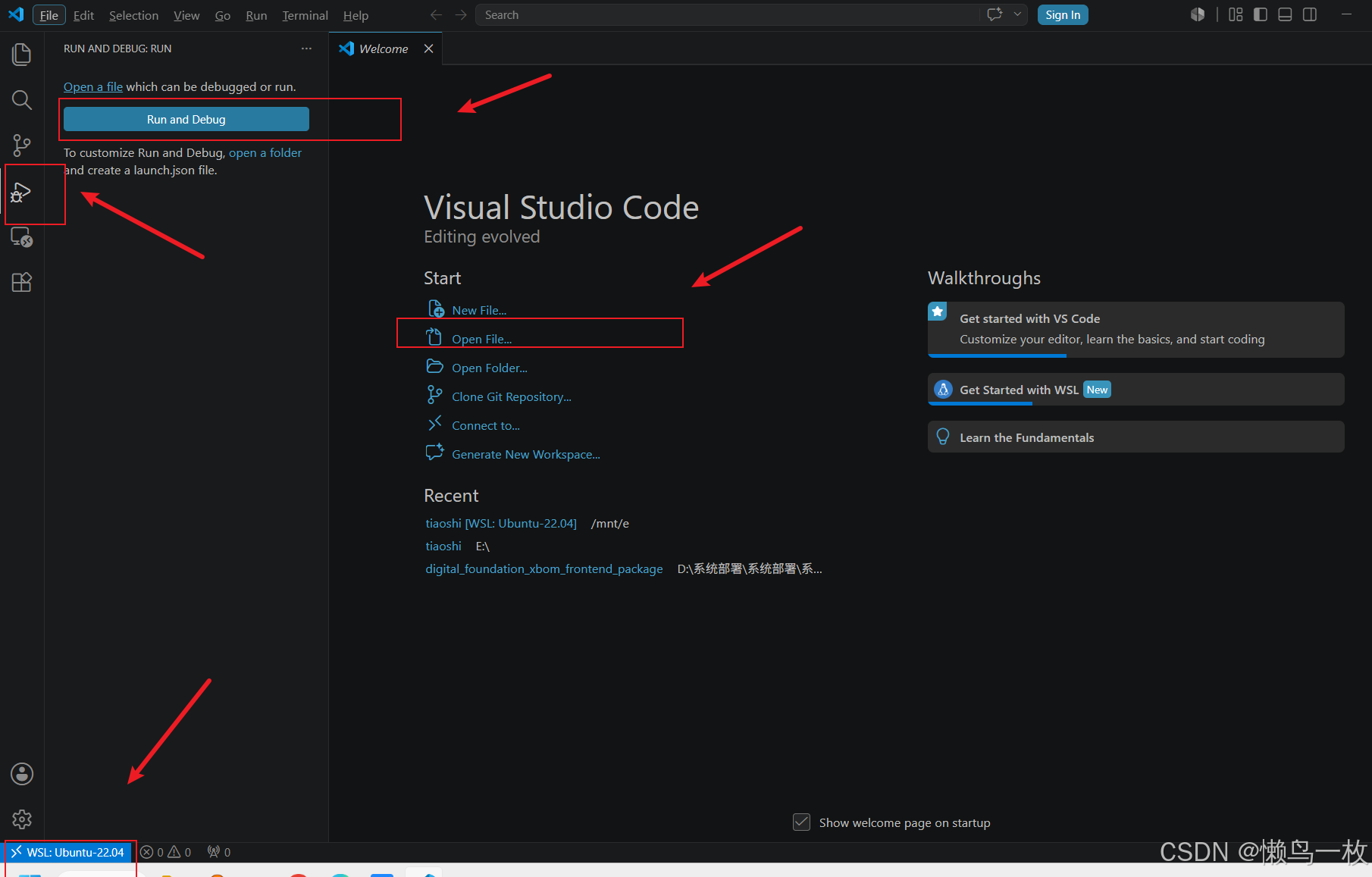Click the /mnt/e path text
Screen dimensions: 1372x877
pos(610,523)
